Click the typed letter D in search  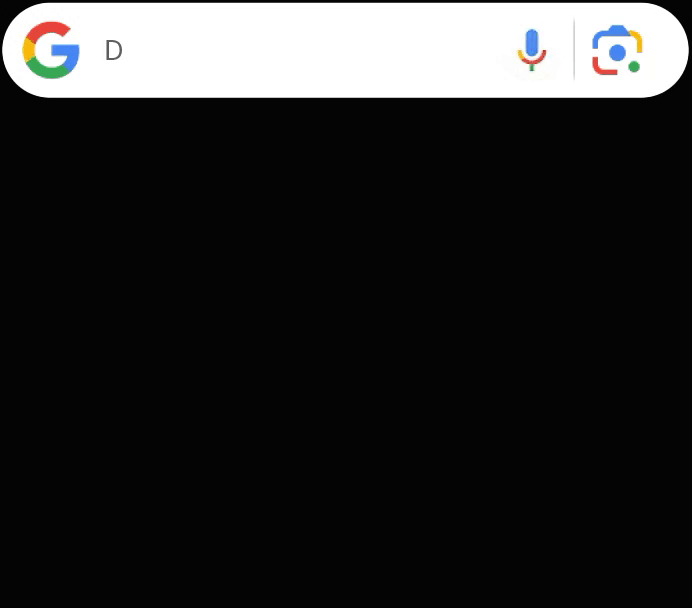[x=113, y=50]
